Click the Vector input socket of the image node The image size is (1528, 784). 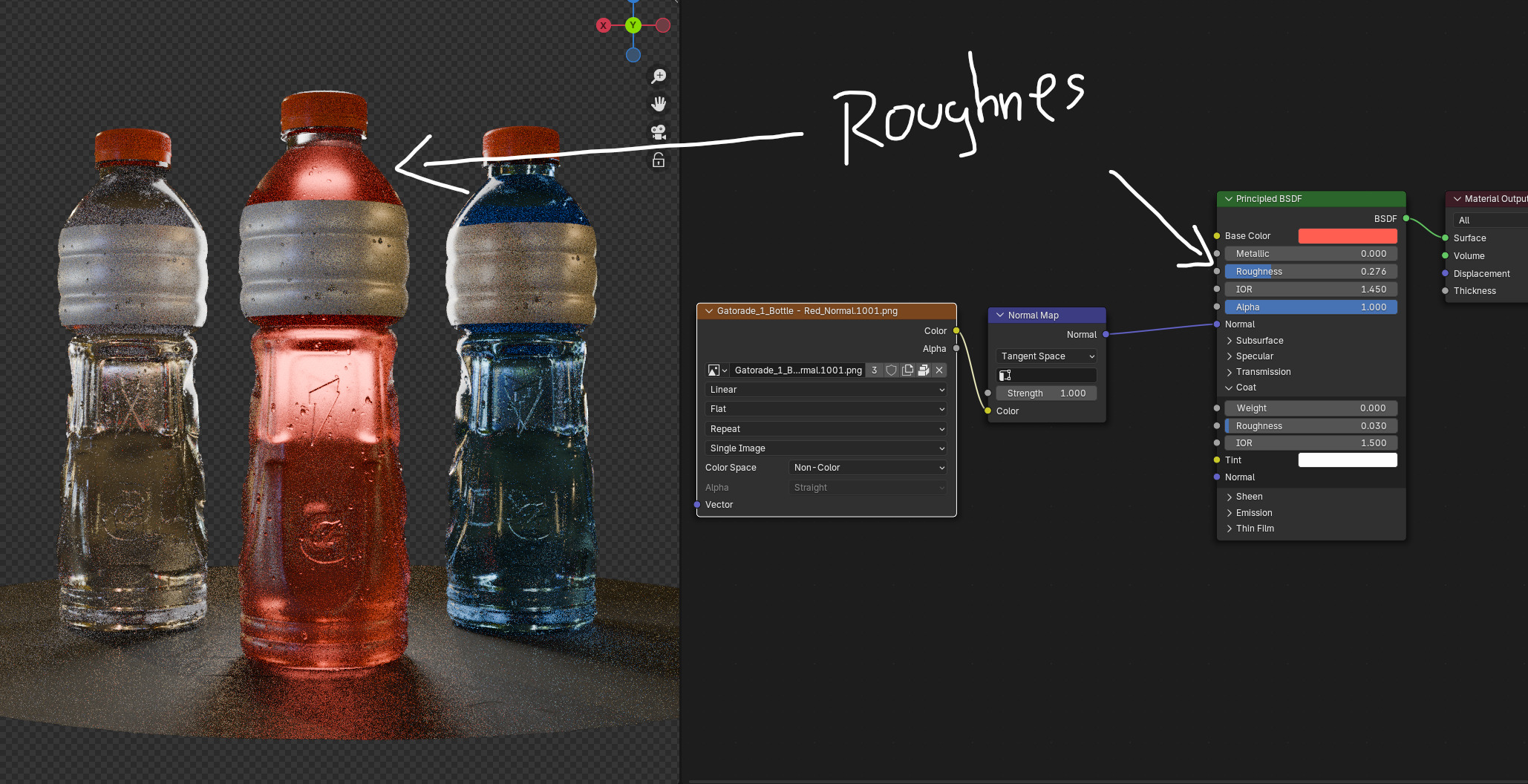click(x=697, y=505)
